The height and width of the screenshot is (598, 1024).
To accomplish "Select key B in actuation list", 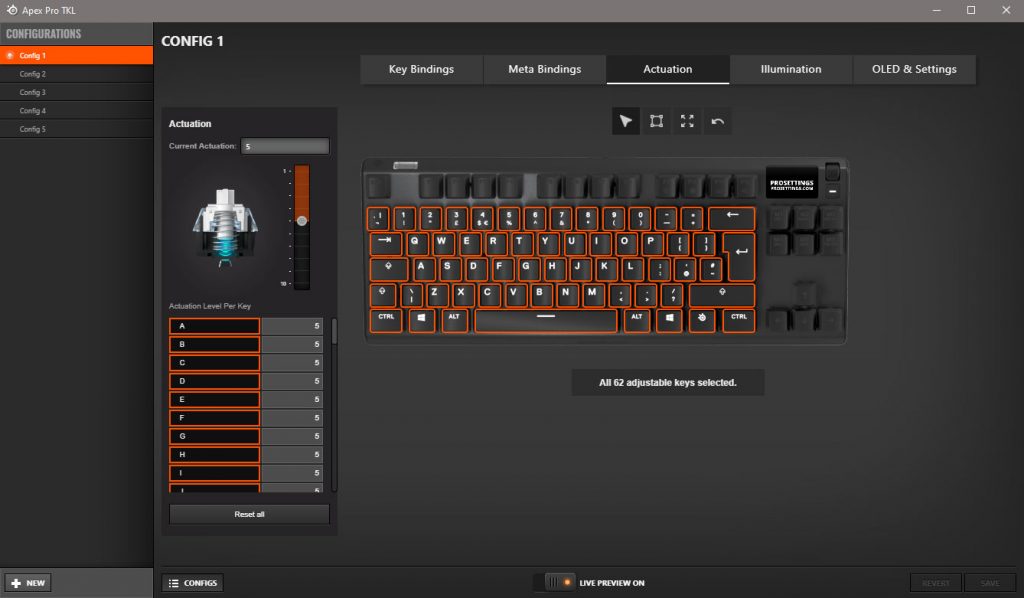I will point(214,344).
